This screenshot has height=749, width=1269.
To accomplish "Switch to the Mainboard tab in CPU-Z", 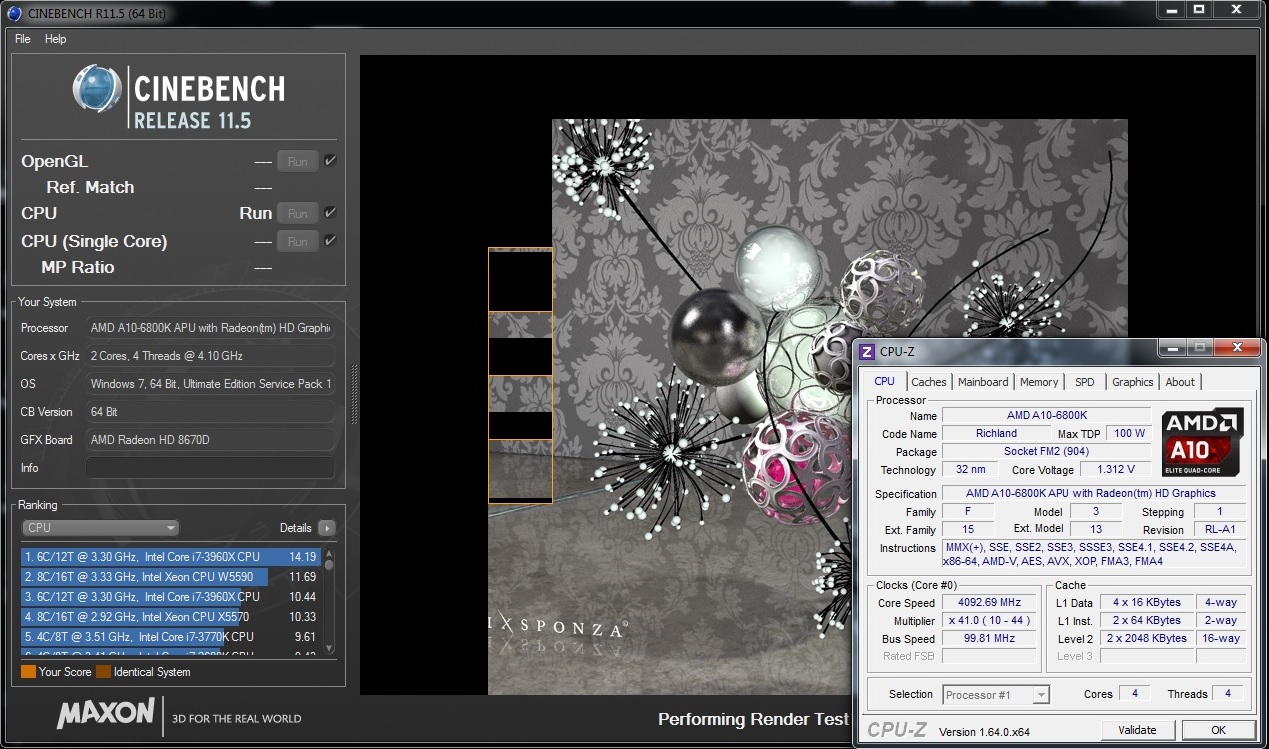I will [983, 382].
